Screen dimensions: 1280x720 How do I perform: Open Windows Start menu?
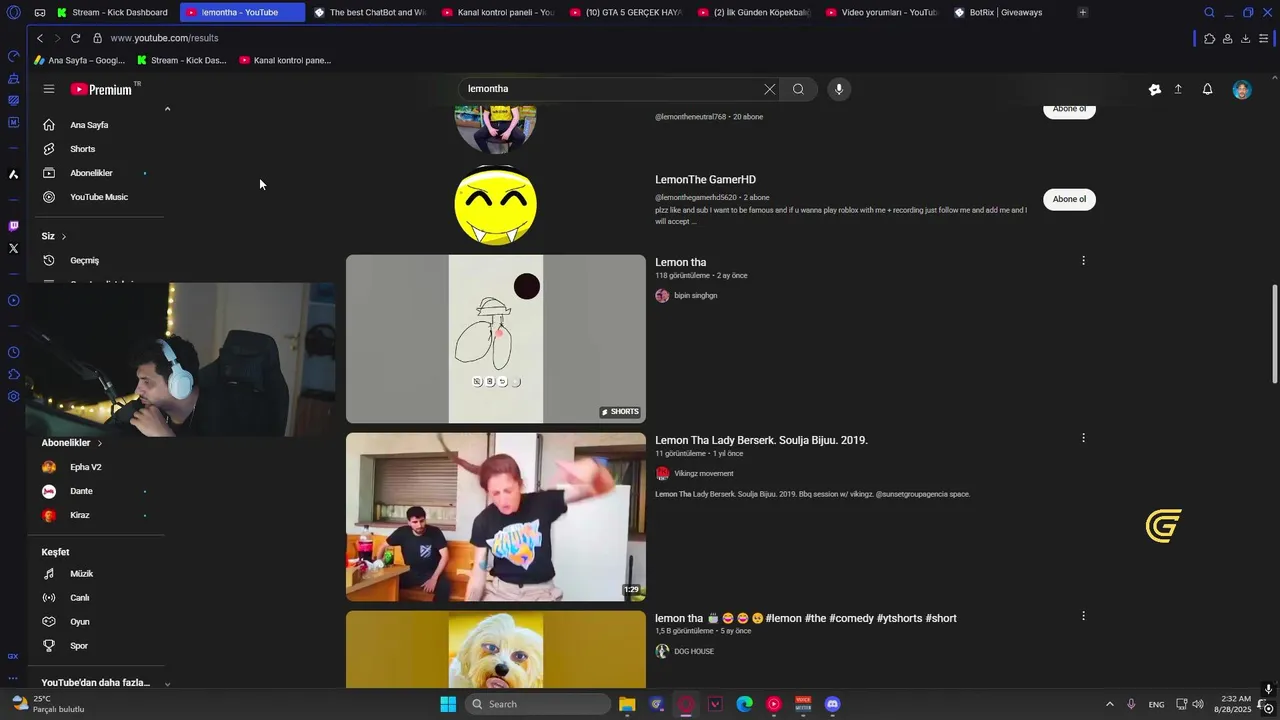[x=448, y=704]
